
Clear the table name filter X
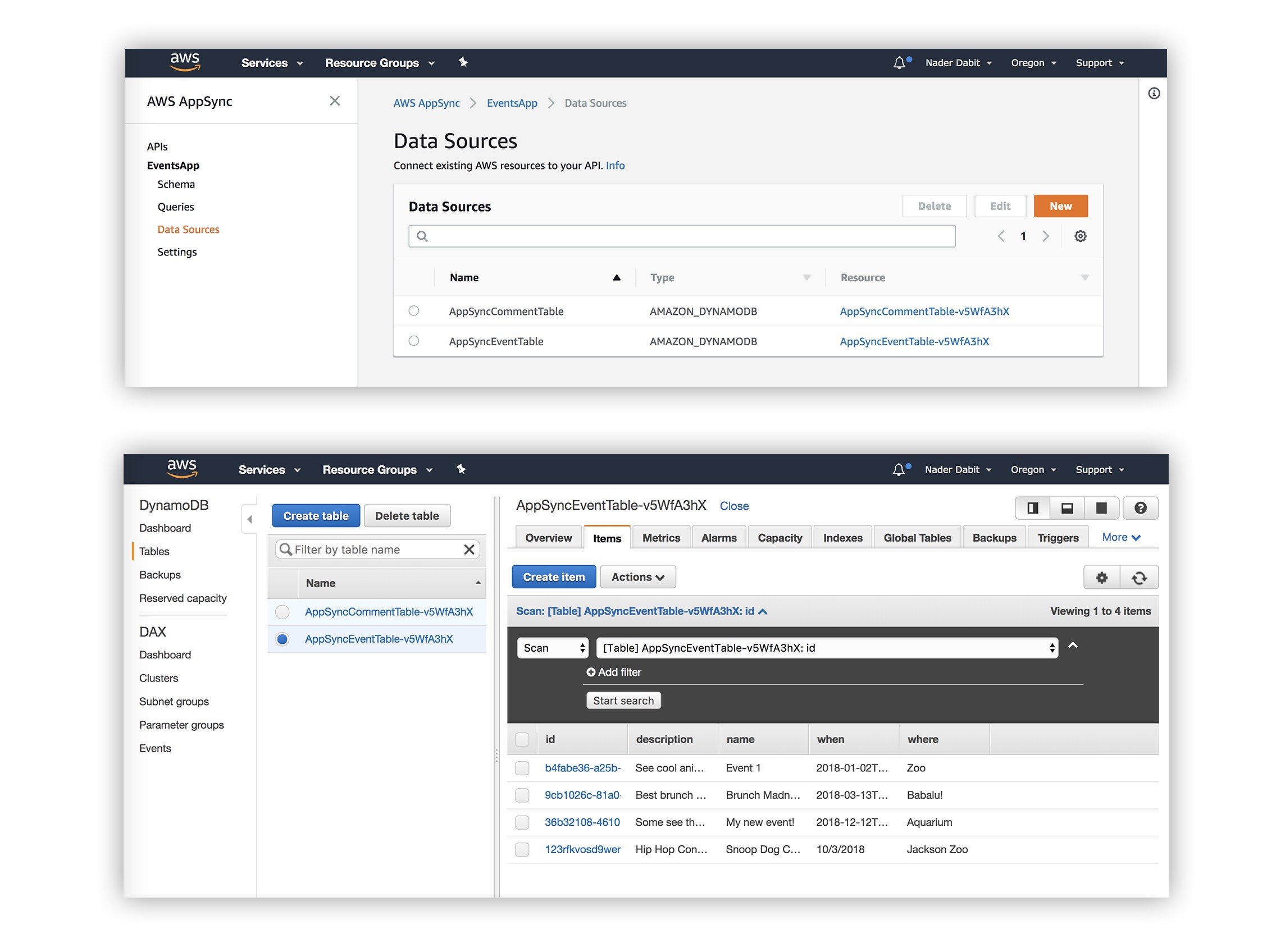point(469,550)
